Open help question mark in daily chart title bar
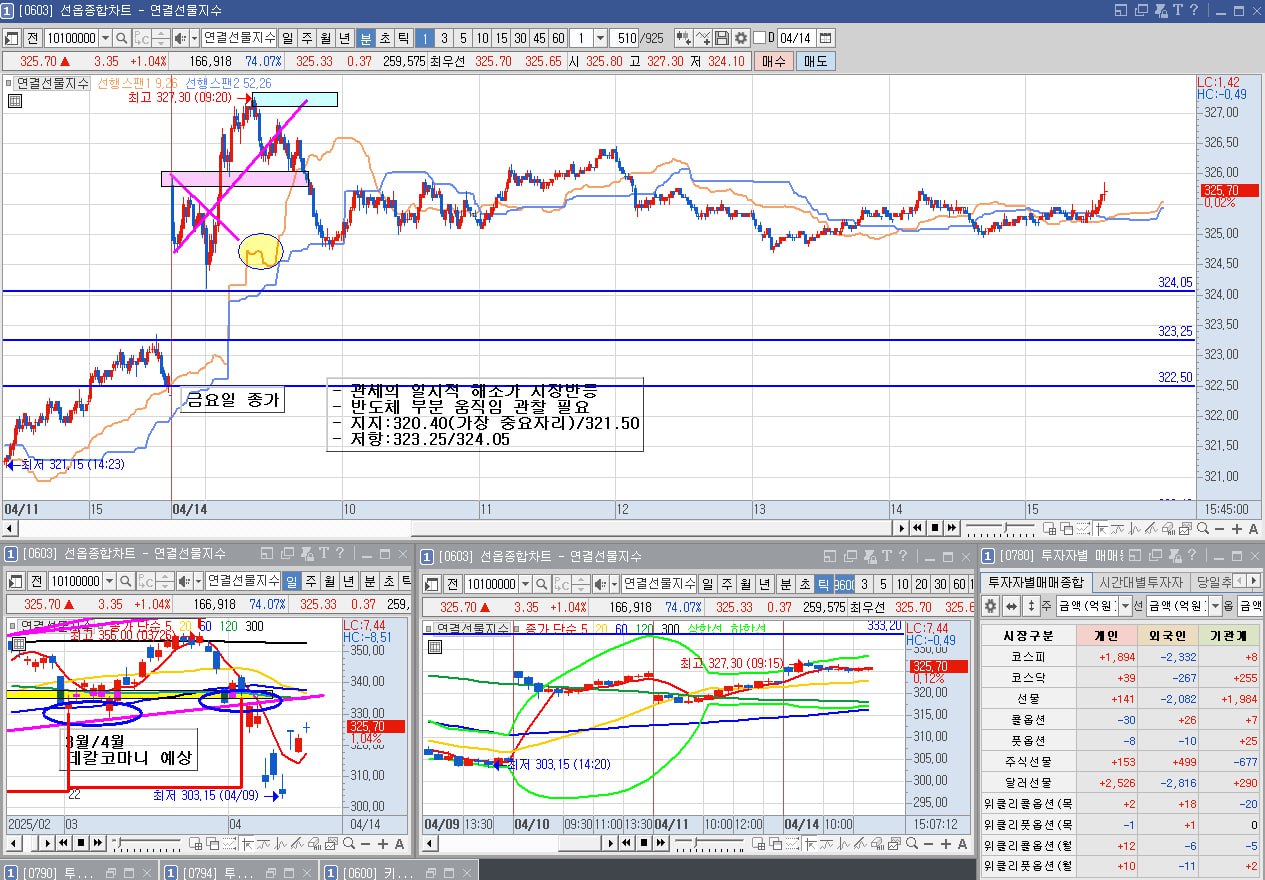The width and height of the screenshot is (1265, 880). coord(340,553)
